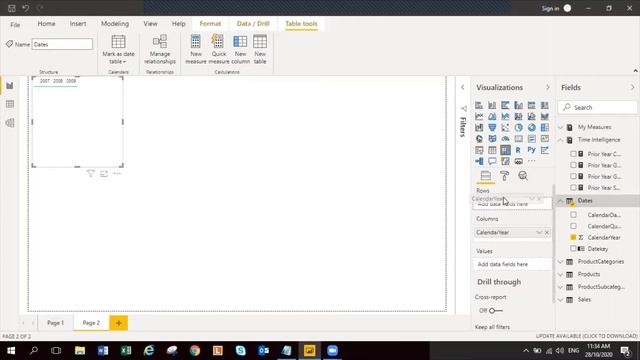Open the Data / Drill tab
The height and width of the screenshot is (360, 640).
coord(253,24)
